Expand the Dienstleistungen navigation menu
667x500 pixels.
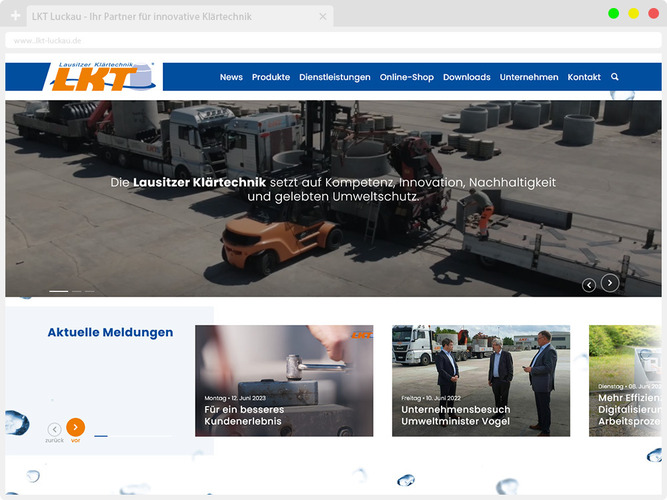tap(334, 77)
